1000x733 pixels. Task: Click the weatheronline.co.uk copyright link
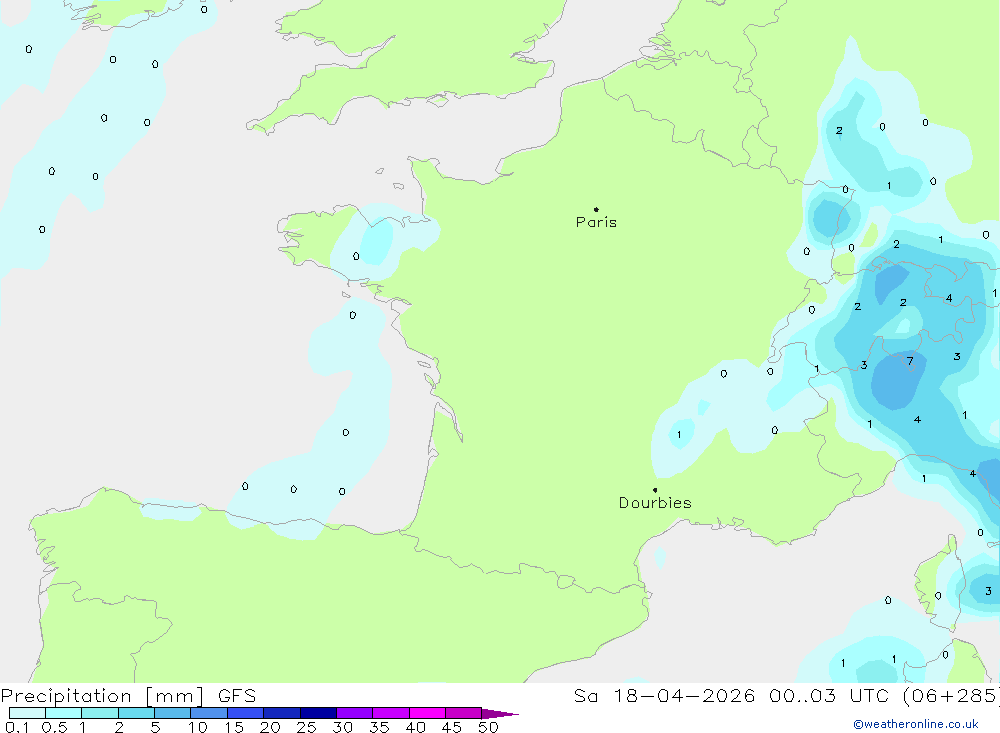(x=916, y=724)
